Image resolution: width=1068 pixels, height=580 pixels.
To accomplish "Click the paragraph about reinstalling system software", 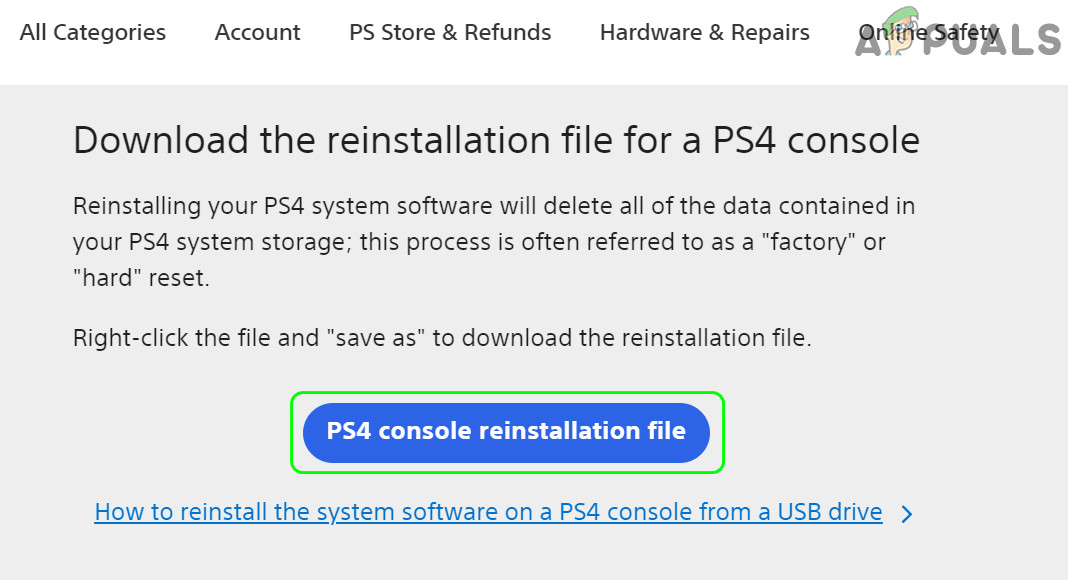I will [x=494, y=242].
